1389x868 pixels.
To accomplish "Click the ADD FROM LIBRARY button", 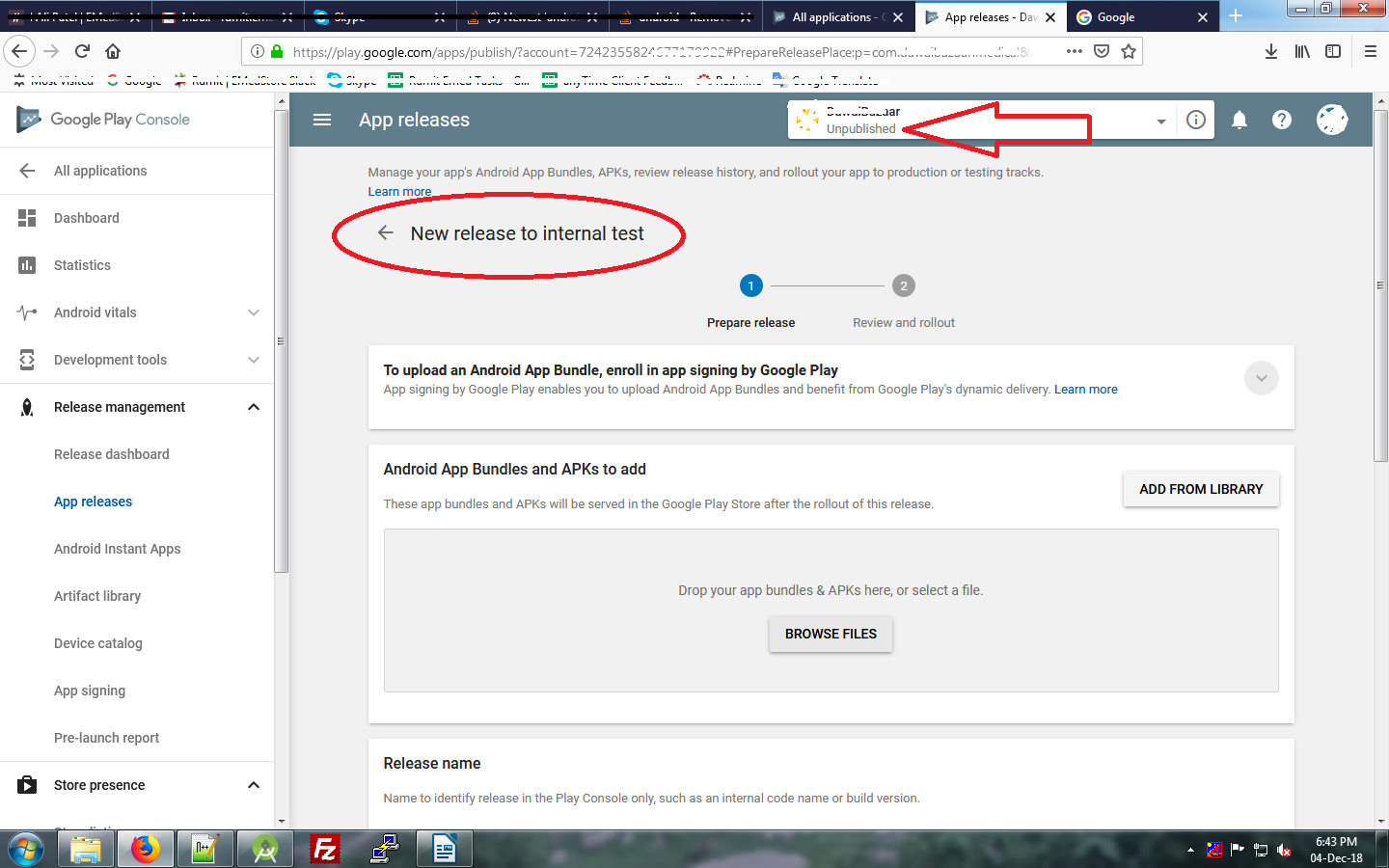I will coord(1200,489).
